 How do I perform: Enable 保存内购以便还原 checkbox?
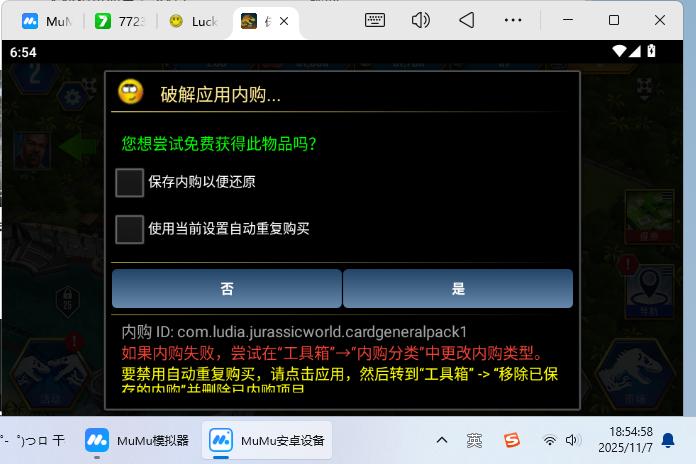[130, 182]
